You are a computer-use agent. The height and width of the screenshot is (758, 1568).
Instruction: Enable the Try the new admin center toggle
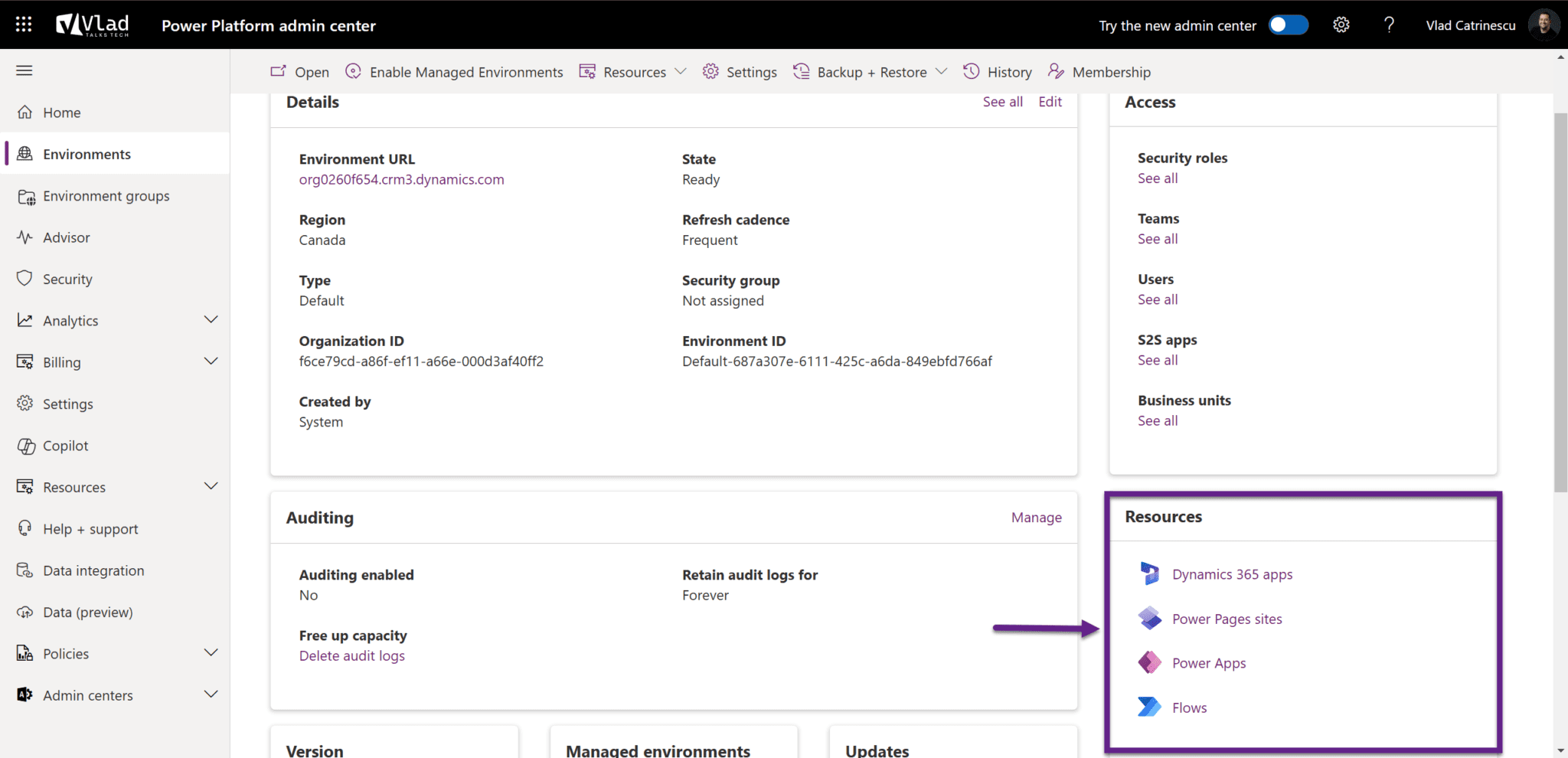[x=1288, y=25]
